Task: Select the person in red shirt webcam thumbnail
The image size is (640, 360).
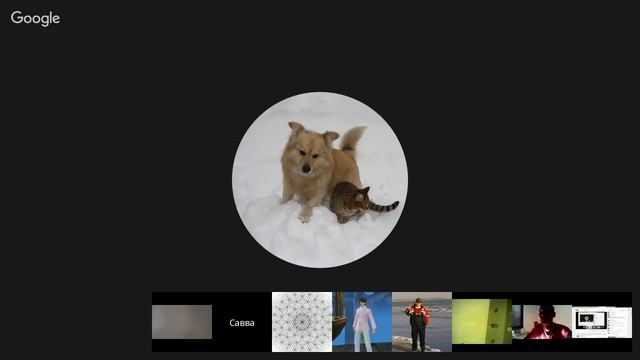Action: tap(542, 322)
